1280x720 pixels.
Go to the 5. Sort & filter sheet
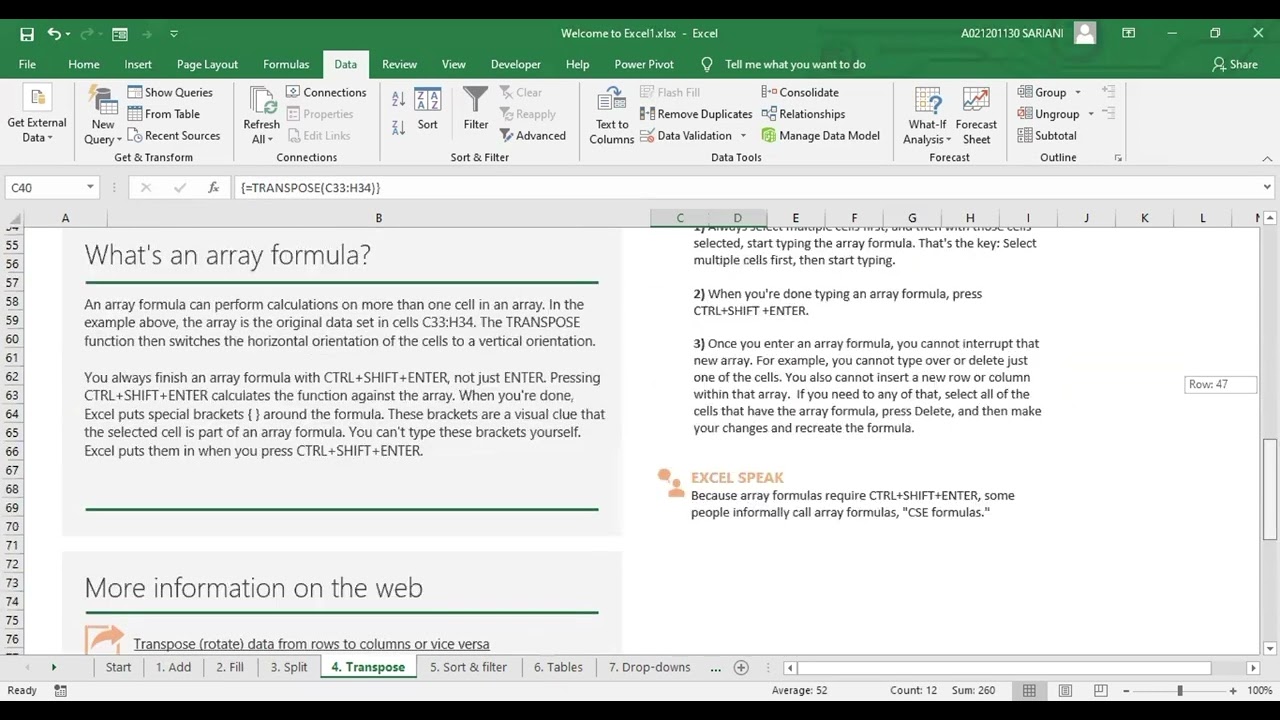point(468,667)
